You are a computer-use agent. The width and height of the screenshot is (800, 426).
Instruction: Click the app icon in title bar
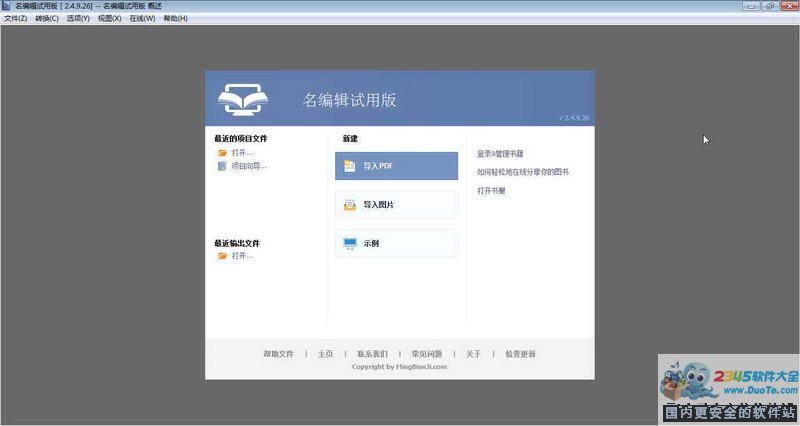click(x=7, y=6)
